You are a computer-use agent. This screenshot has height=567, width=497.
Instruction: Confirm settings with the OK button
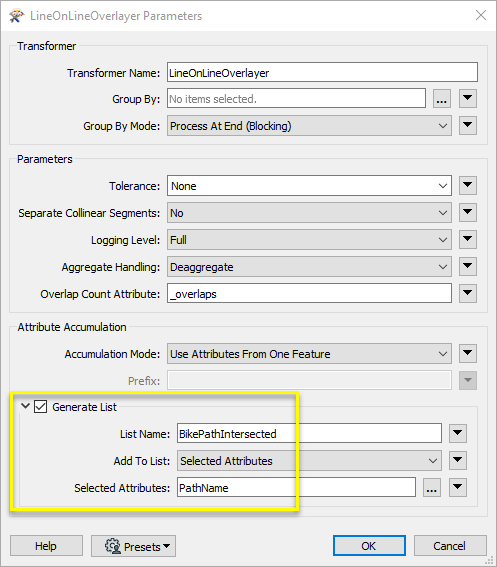click(369, 546)
